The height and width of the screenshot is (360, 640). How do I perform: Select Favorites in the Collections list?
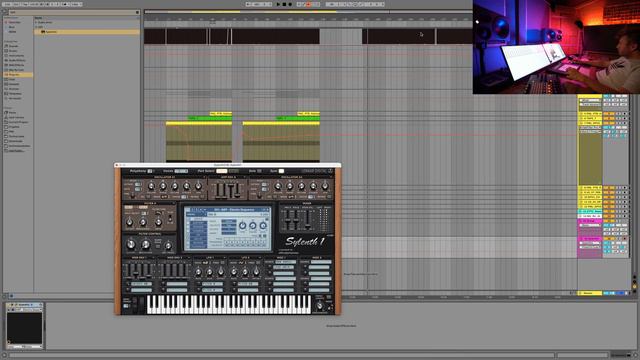14,22
